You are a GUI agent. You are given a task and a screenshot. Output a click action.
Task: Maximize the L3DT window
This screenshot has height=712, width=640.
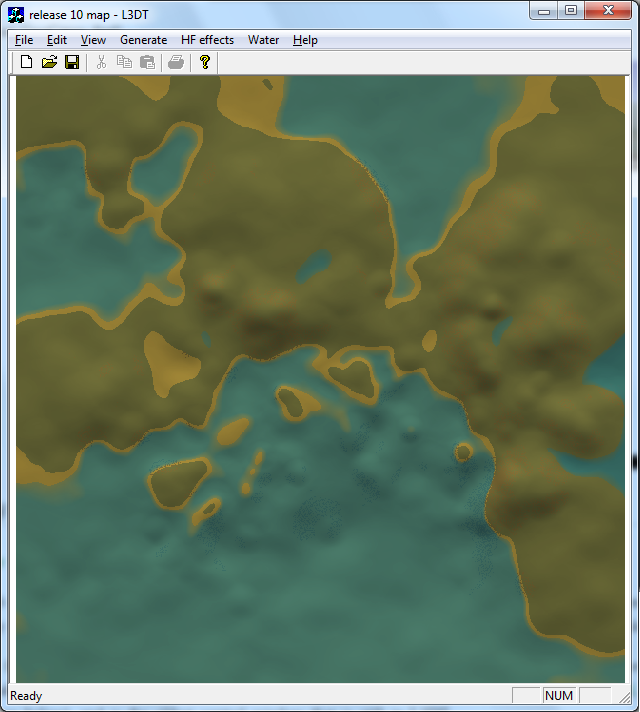pyautogui.click(x=571, y=11)
